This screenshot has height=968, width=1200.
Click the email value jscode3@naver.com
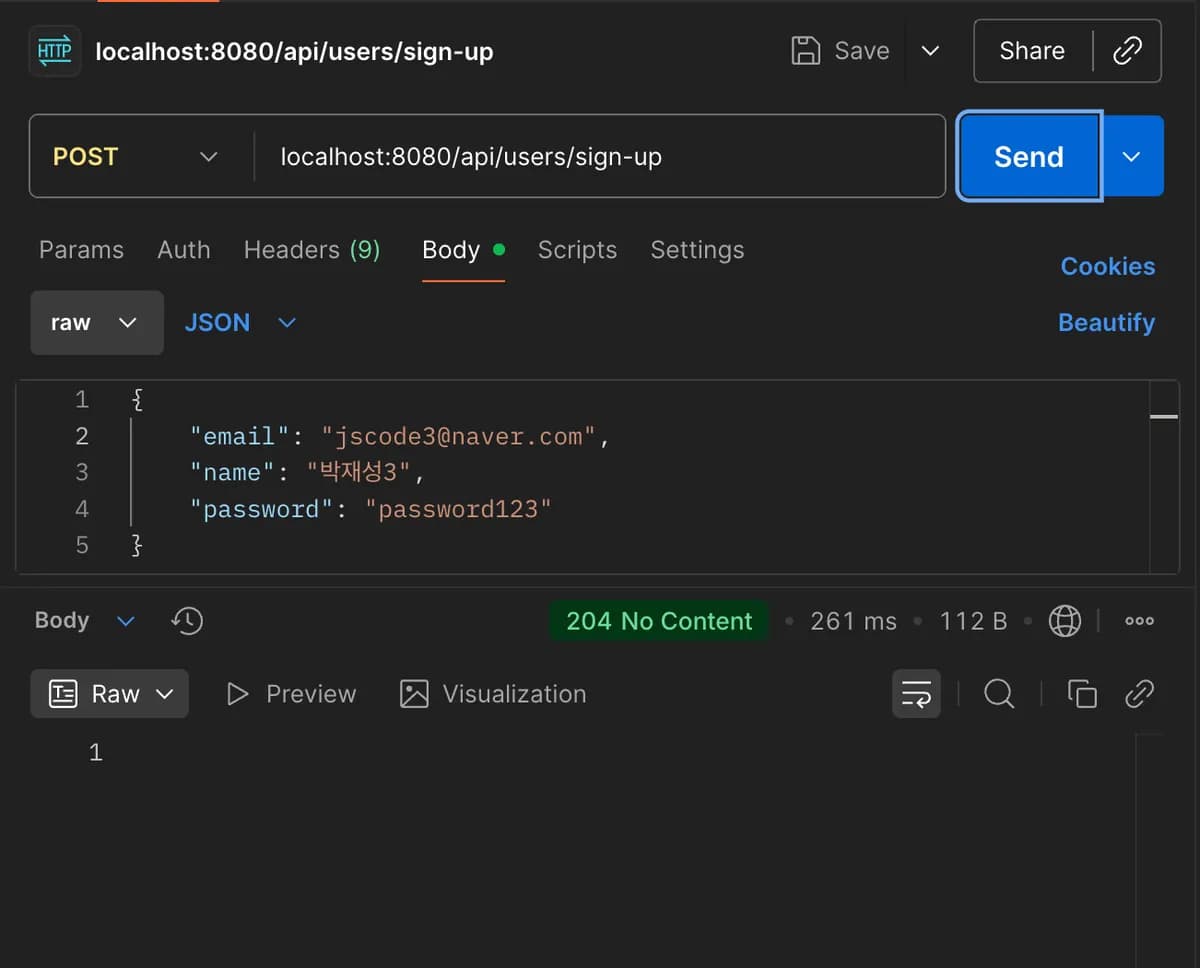[x=459, y=436]
